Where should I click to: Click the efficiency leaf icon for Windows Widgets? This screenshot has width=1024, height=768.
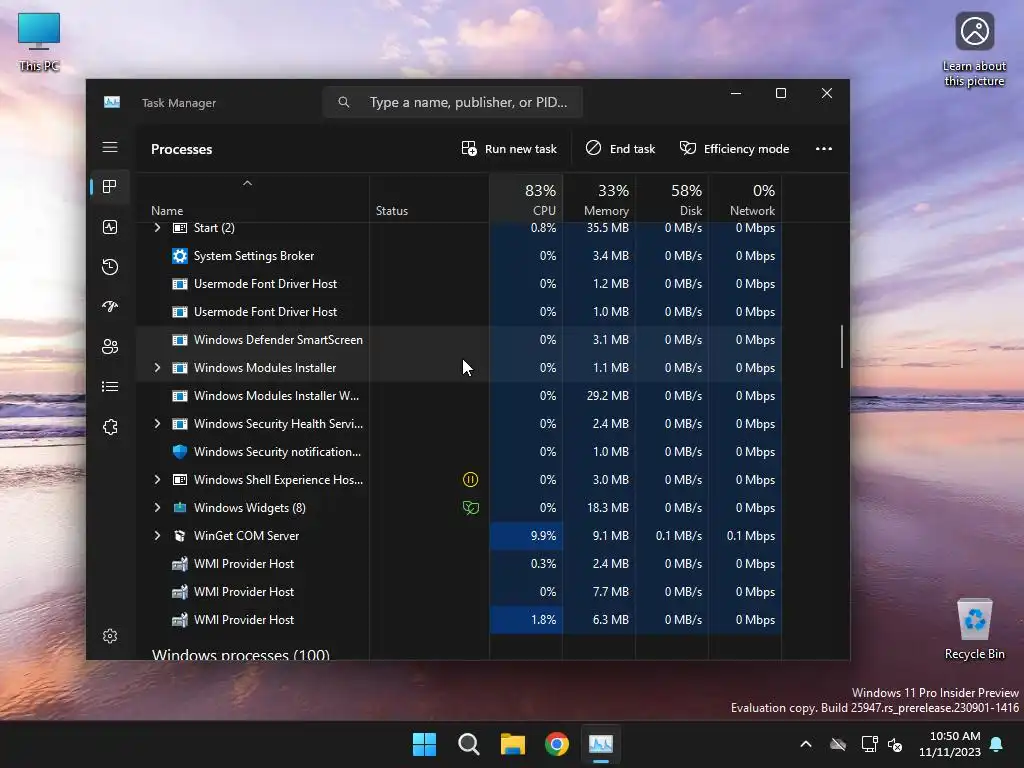(x=470, y=507)
